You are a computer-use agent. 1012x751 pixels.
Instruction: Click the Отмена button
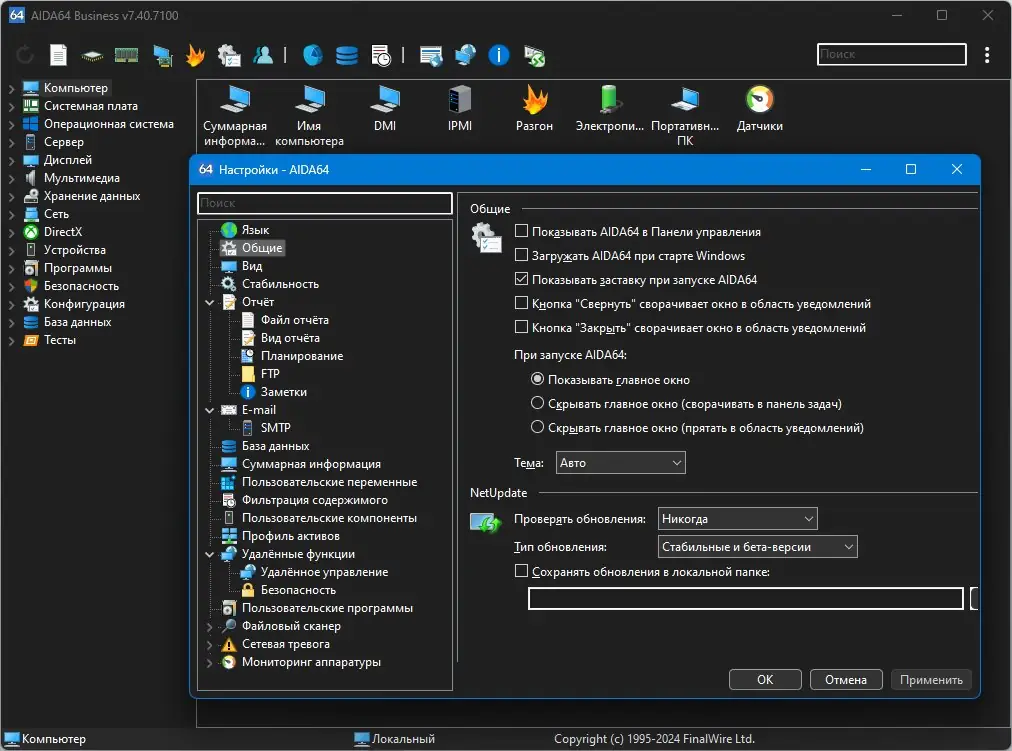[x=846, y=680]
